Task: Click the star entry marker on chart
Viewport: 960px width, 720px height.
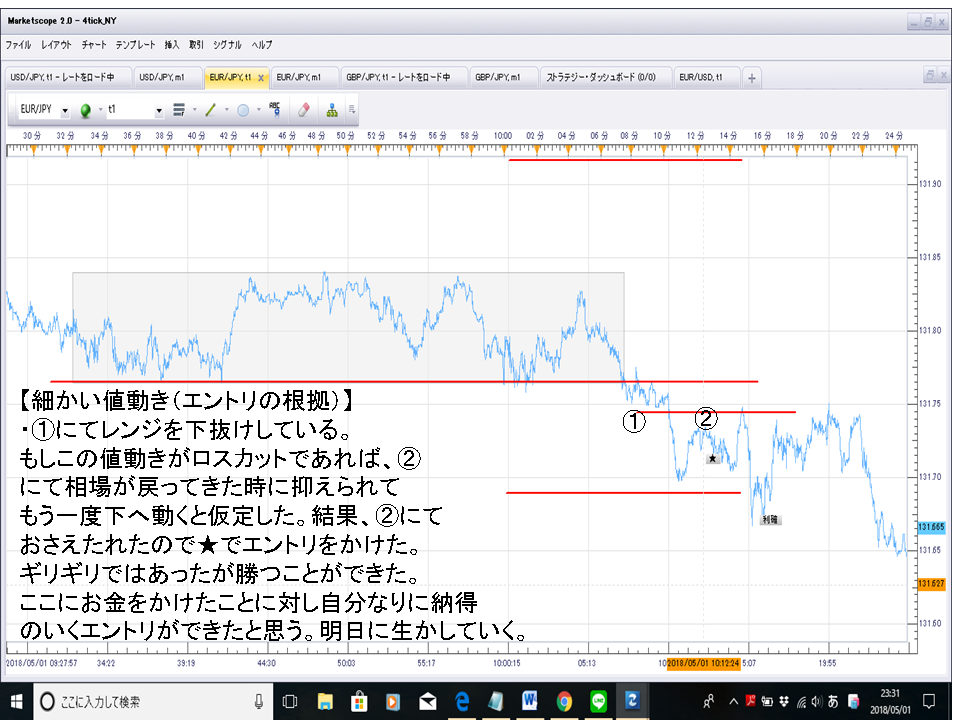Action: [712, 459]
